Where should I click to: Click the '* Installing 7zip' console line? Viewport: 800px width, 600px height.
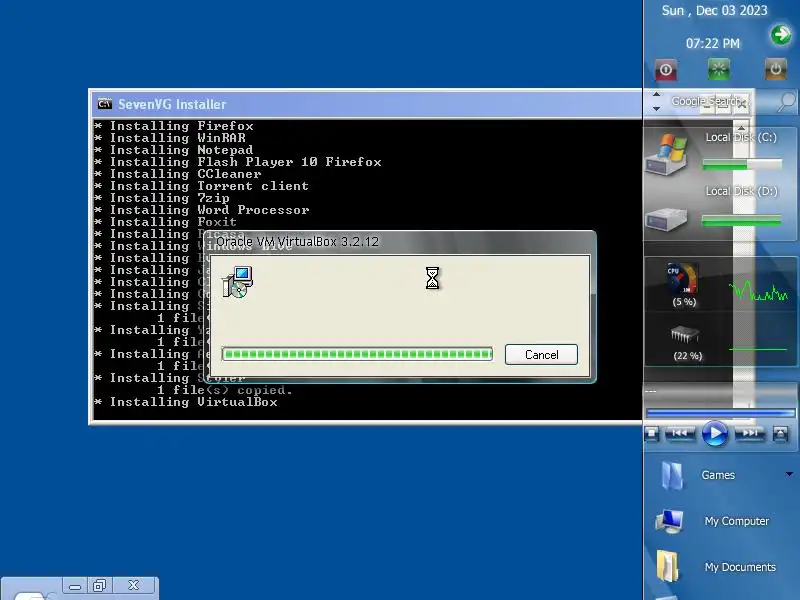pos(162,198)
